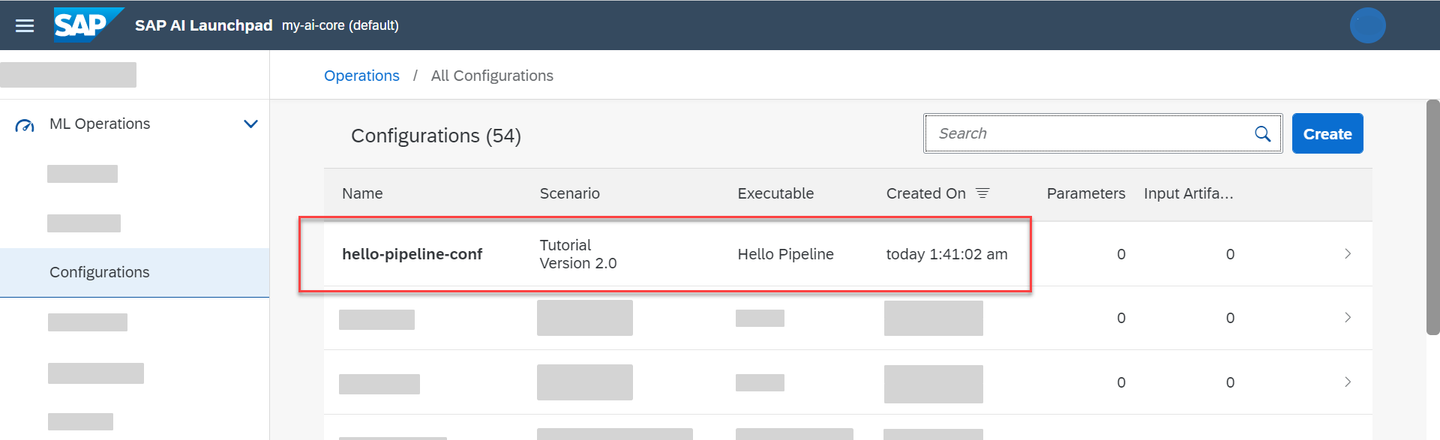Select Configurations in the sidebar
1440x440 pixels.
[x=135, y=272]
